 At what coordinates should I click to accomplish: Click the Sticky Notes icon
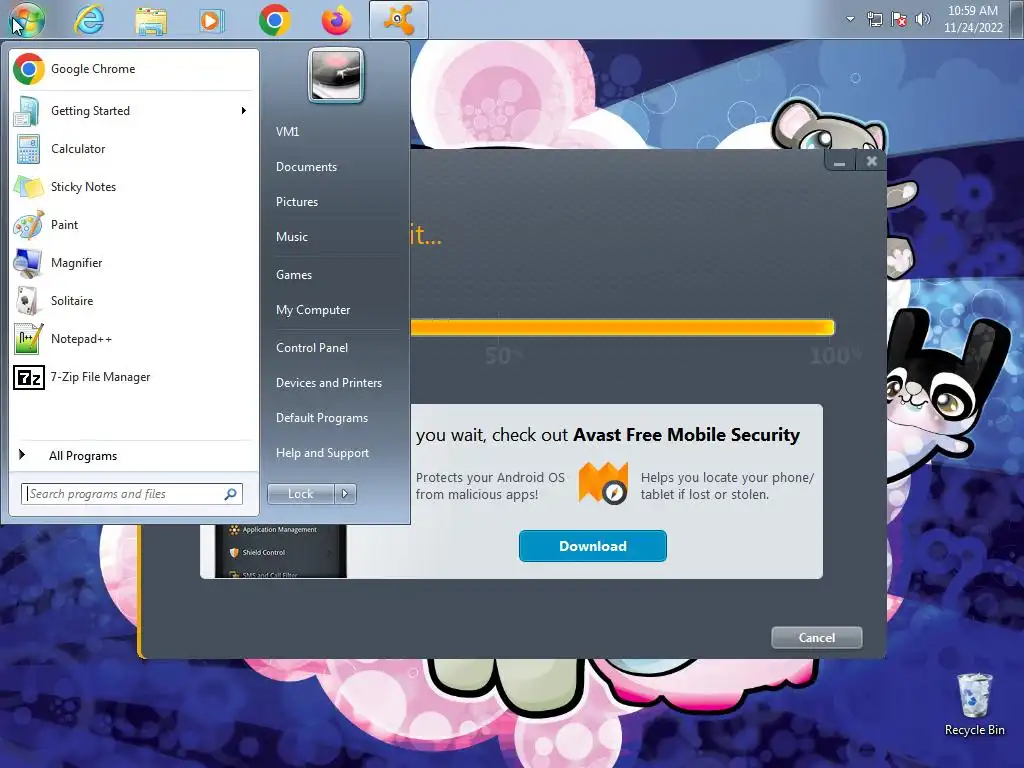tap(28, 187)
